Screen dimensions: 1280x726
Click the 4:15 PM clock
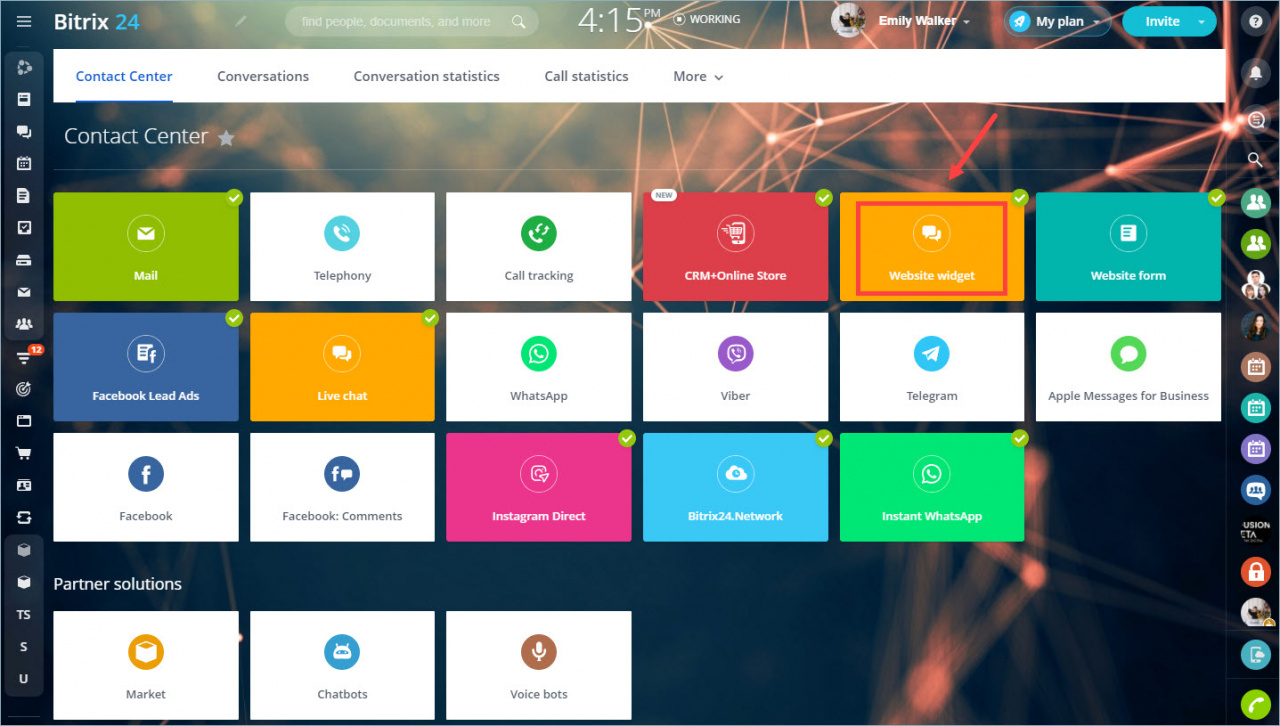coord(619,20)
